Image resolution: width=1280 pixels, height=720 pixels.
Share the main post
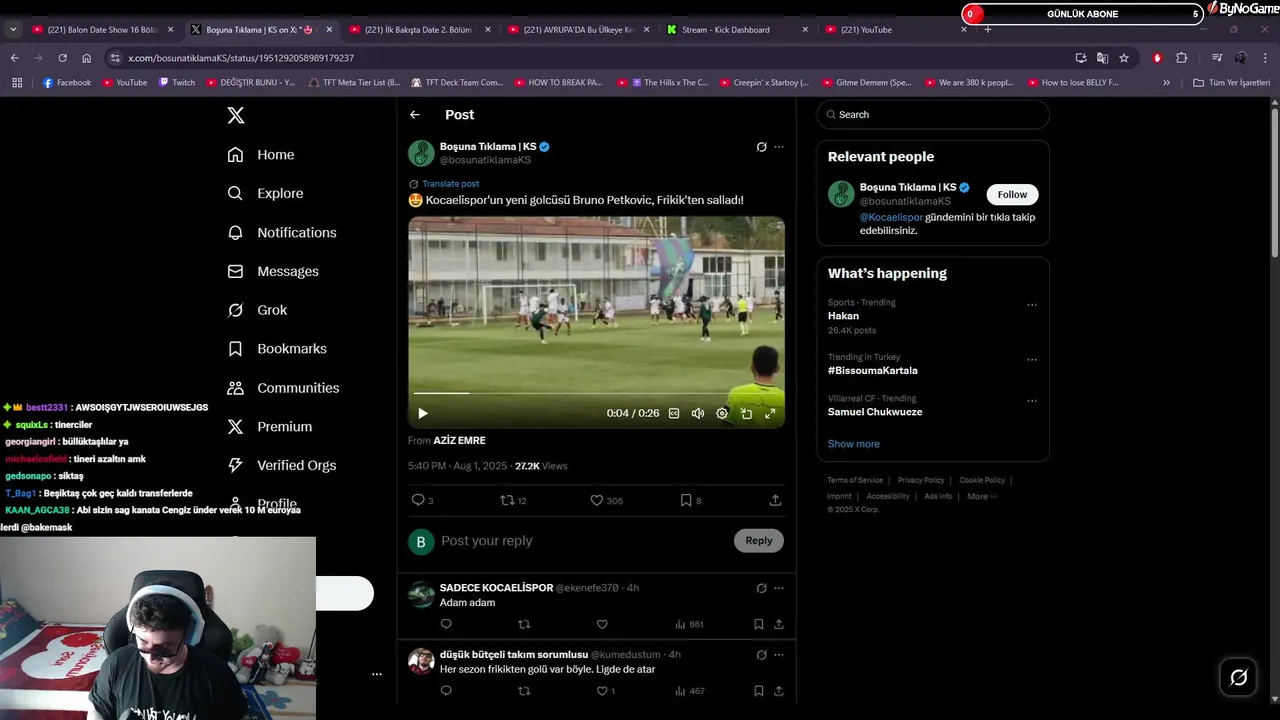[x=775, y=500]
